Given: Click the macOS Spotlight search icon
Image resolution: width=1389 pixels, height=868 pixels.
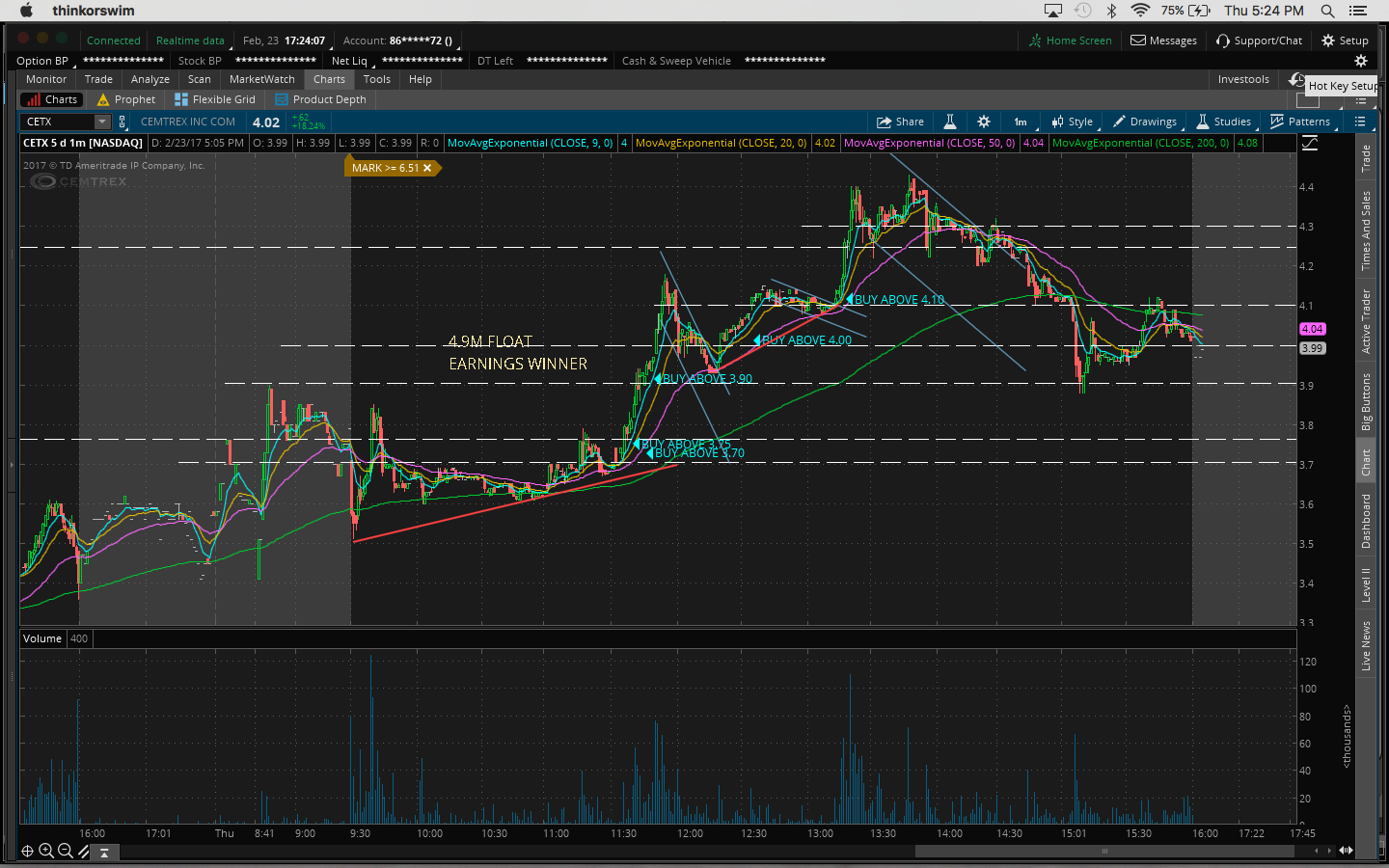Looking at the screenshot, I should click(1327, 11).
